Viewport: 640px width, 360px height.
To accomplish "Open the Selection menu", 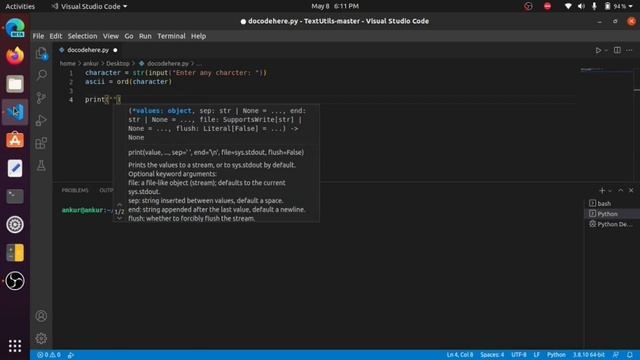I will click(x=82, y=36).
